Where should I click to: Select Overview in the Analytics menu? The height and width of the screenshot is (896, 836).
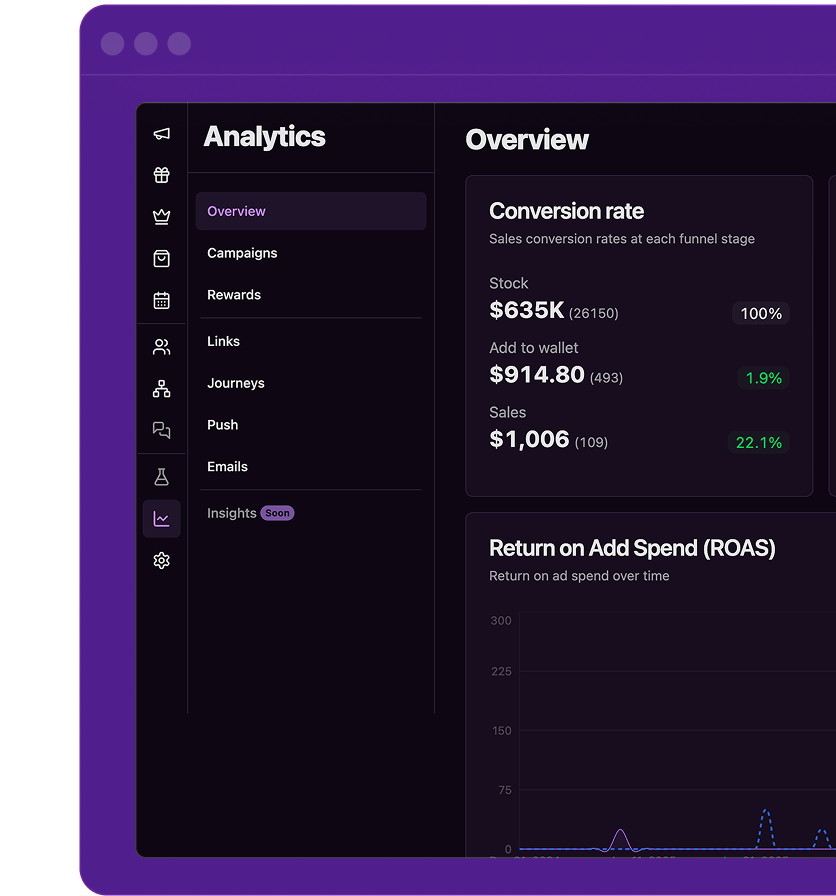(x=311, y=211)
